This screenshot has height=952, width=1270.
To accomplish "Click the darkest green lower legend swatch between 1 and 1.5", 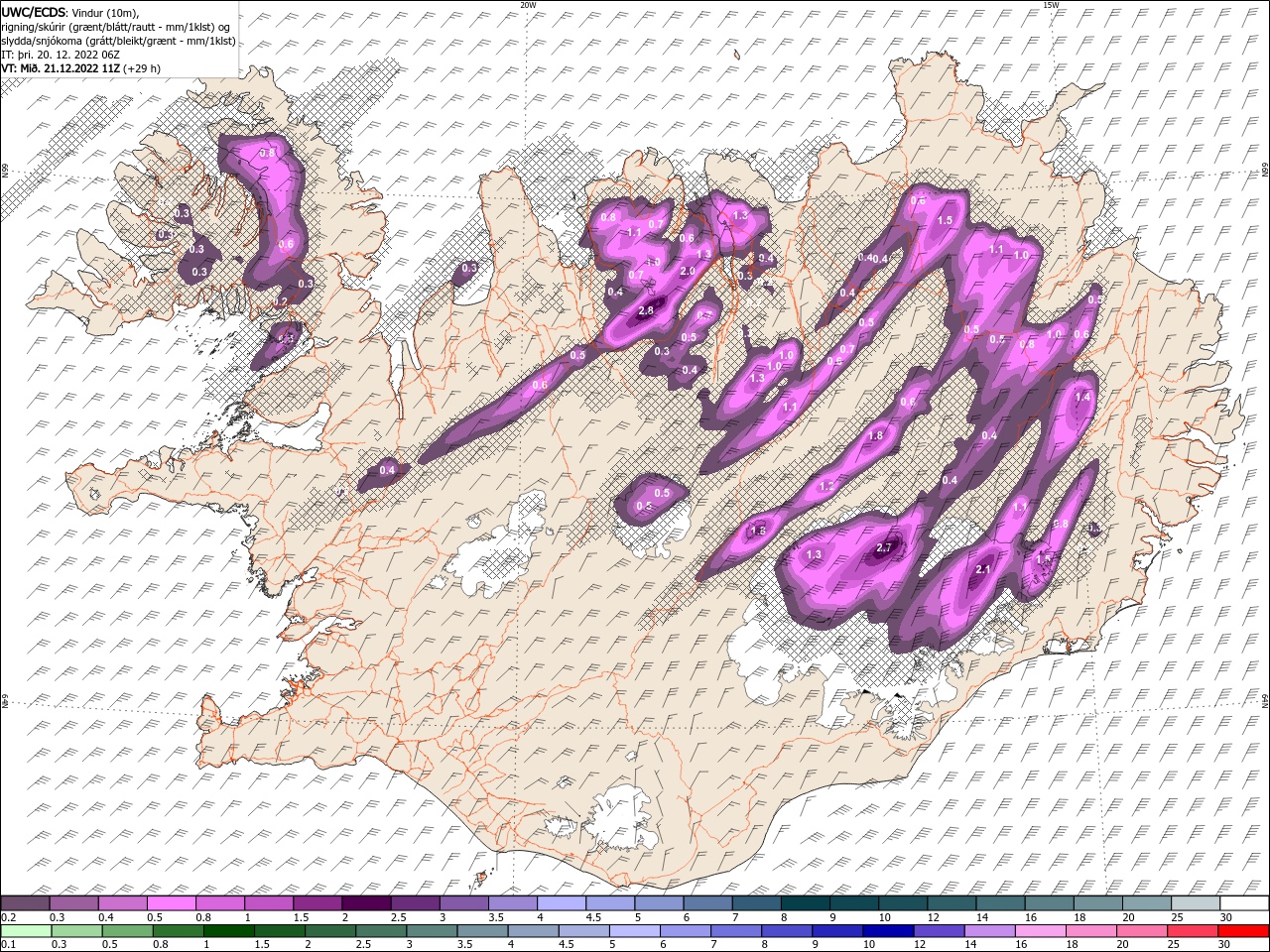I will point(228,931).
